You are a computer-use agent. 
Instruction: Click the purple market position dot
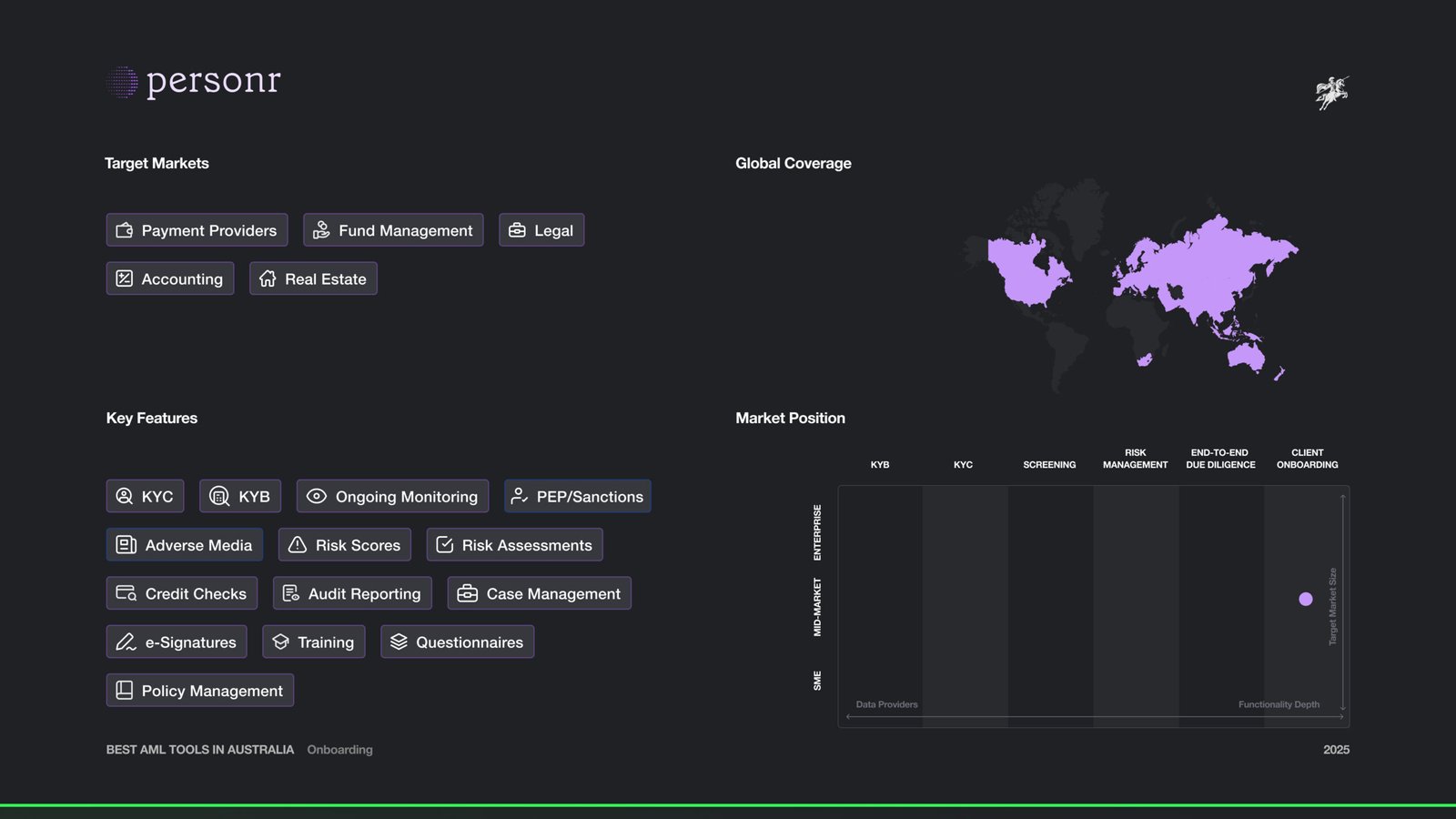(x=1306, y=599)
